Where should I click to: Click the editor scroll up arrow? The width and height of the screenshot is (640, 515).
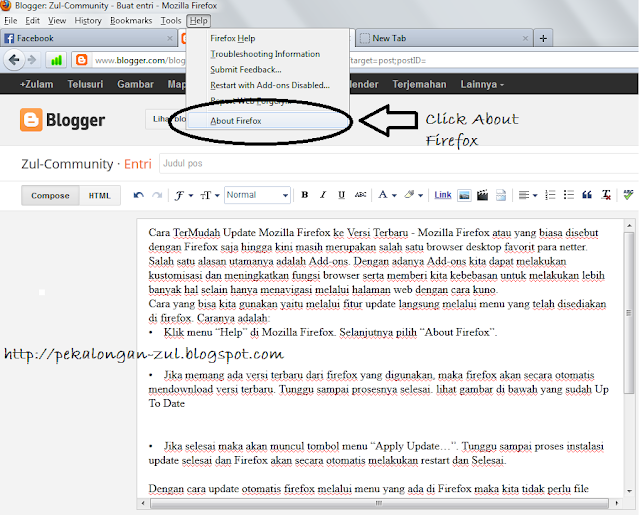(629, 226)
